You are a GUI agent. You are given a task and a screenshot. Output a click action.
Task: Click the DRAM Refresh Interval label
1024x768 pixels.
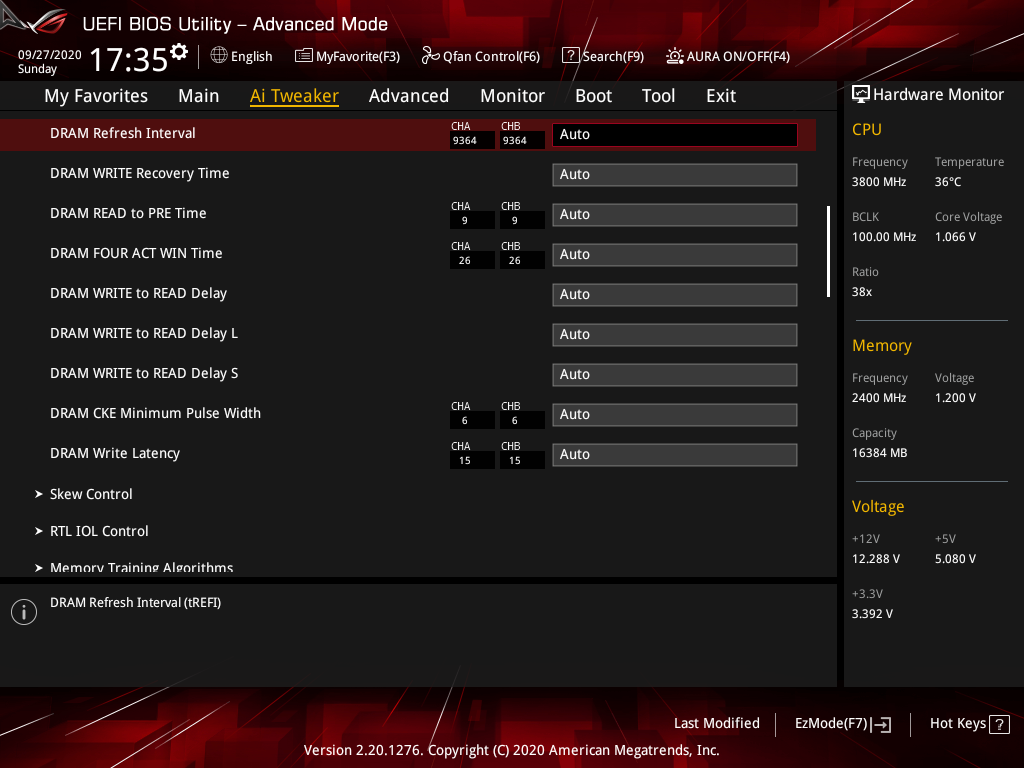[123, 133]
